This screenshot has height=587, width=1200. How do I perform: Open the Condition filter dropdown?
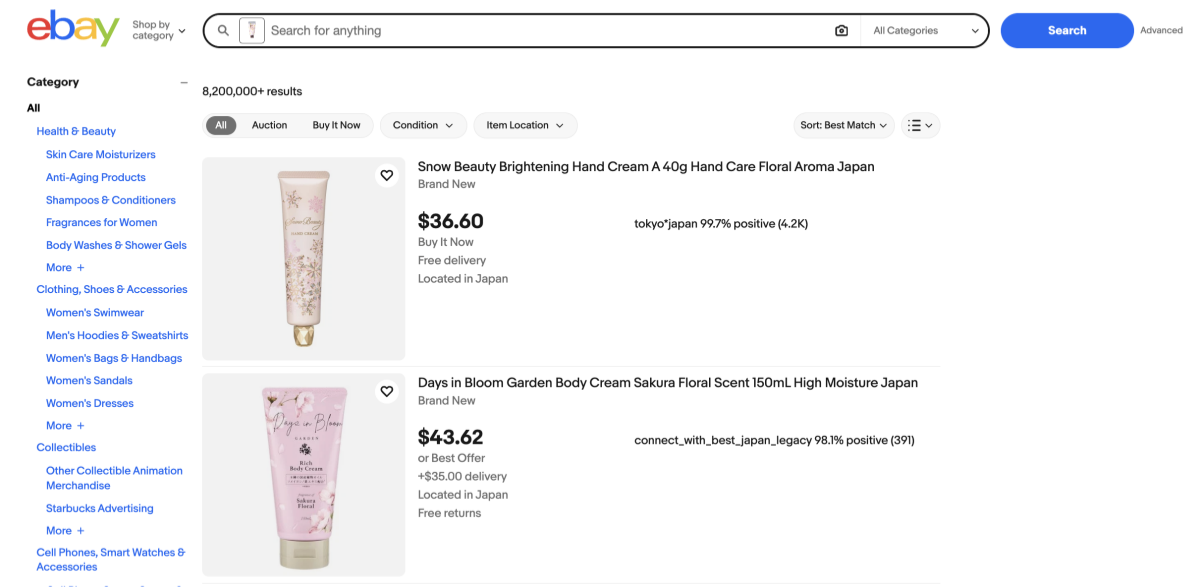tap(423, 126)
